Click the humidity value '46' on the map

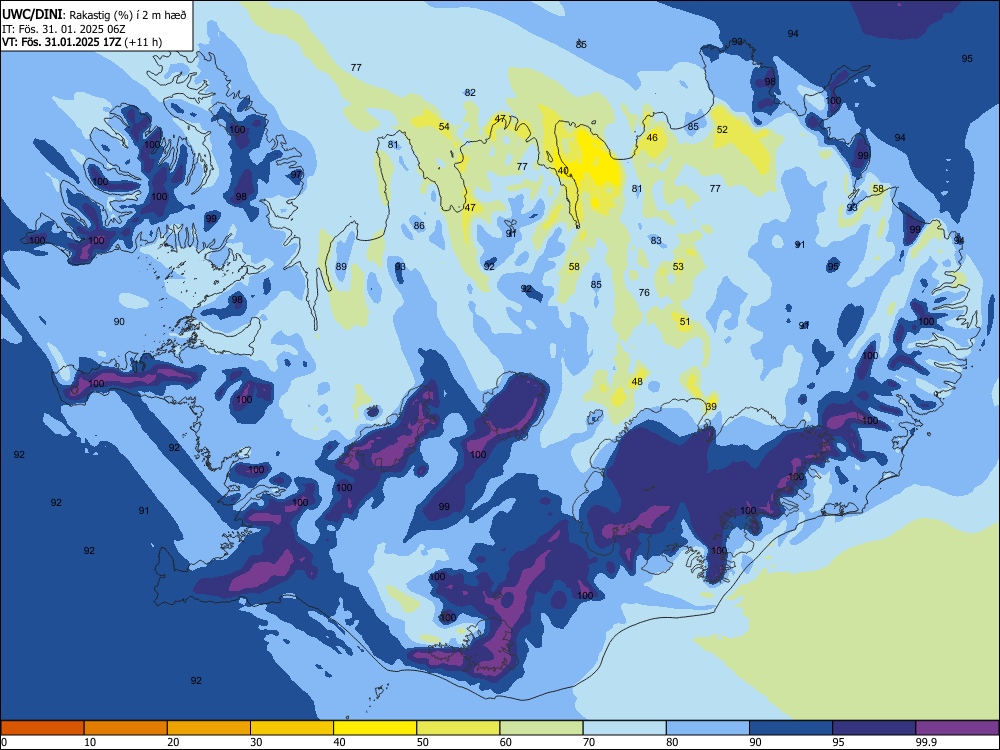[x=652, y=138]
